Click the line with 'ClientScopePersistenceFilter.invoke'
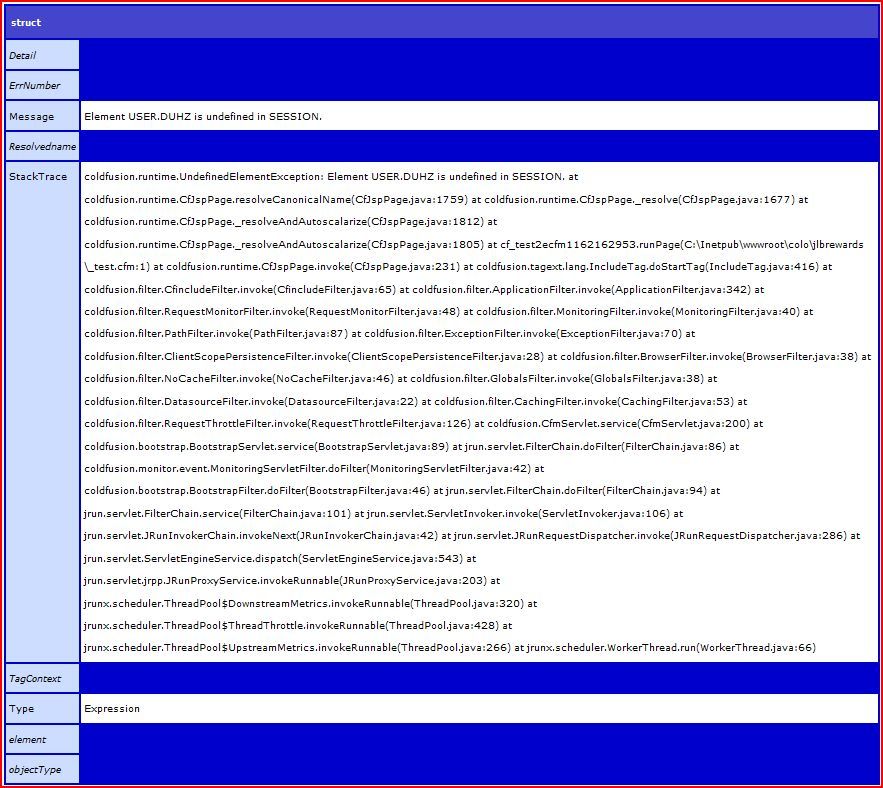 pos(478,357)
